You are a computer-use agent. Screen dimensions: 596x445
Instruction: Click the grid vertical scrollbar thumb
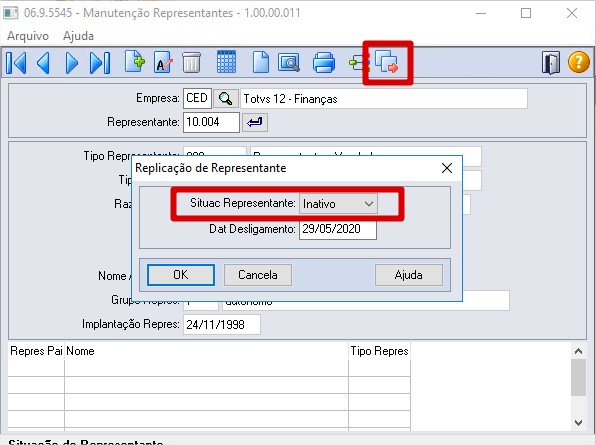click(x=579, y=378)
